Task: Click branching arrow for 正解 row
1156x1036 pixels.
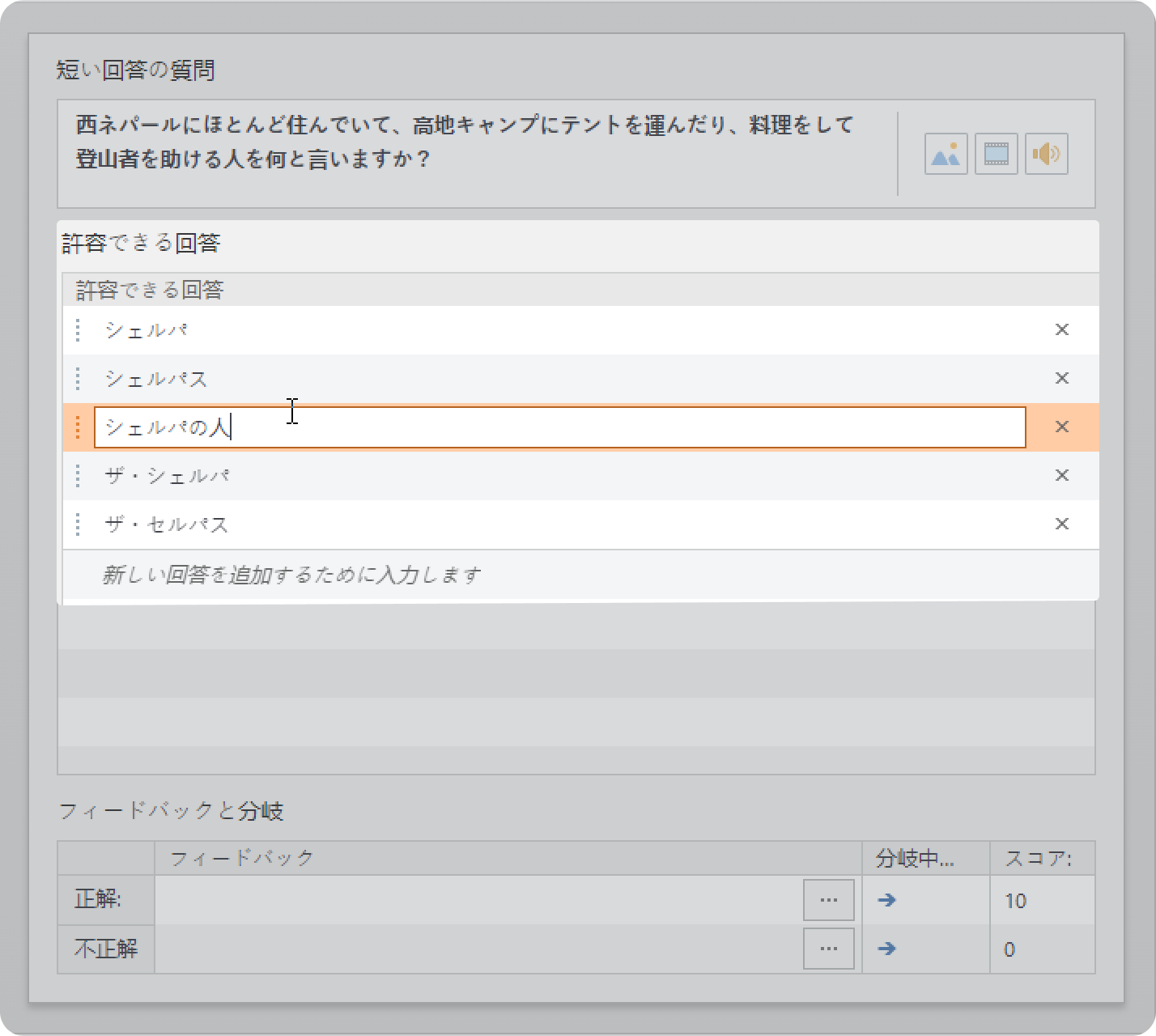Action: click(x=886, y=900)
